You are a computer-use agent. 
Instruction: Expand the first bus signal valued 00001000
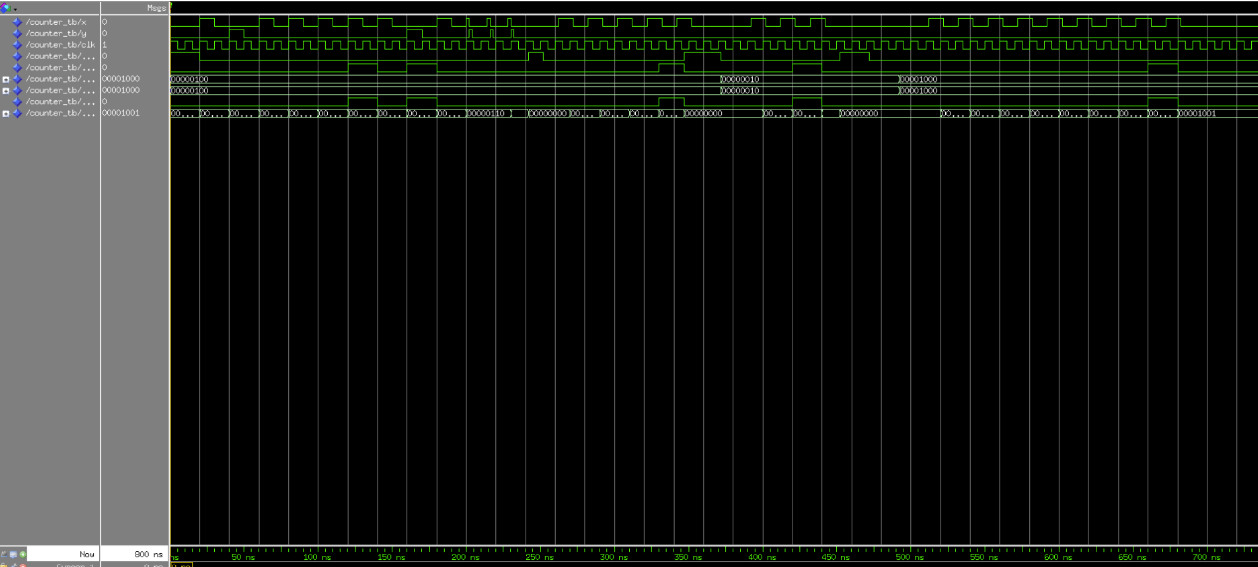(6, 79)
